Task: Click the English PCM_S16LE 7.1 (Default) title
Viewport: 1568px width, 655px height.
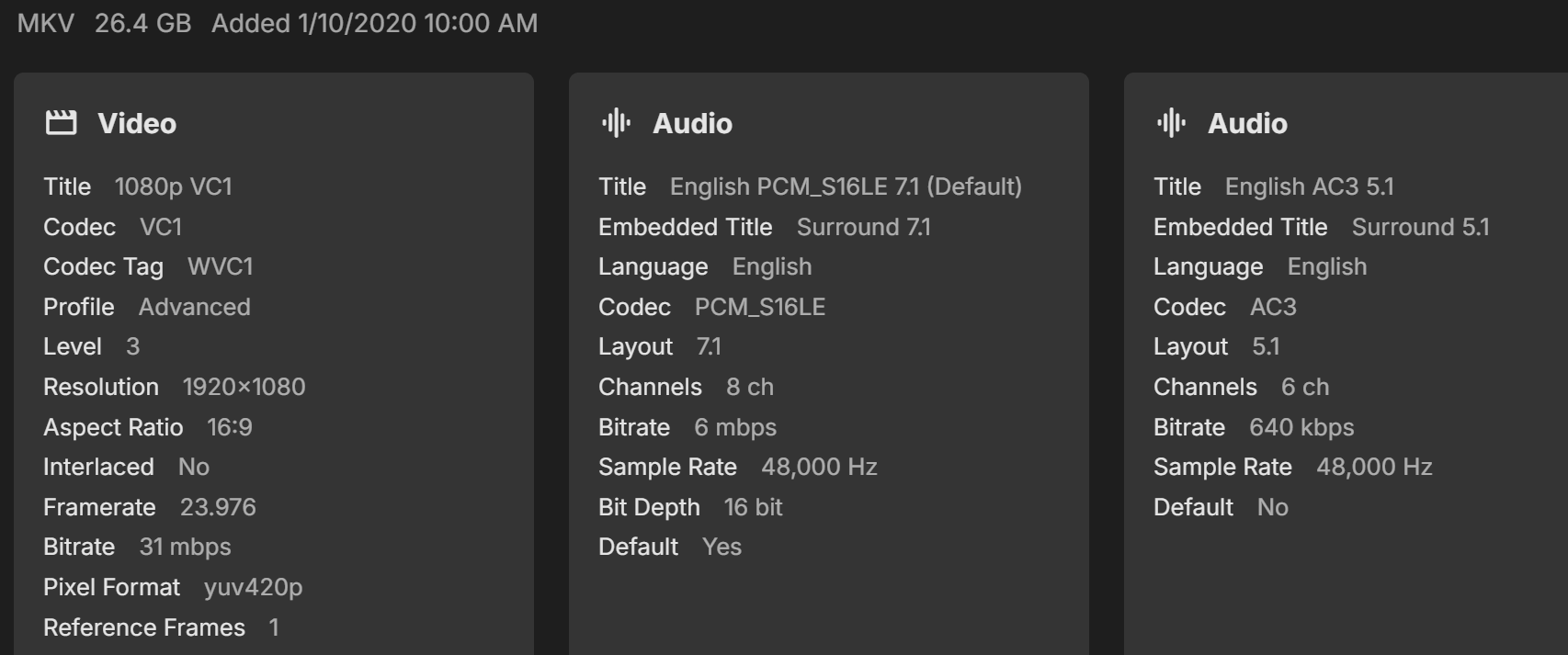Action: [x=846, y=186]
